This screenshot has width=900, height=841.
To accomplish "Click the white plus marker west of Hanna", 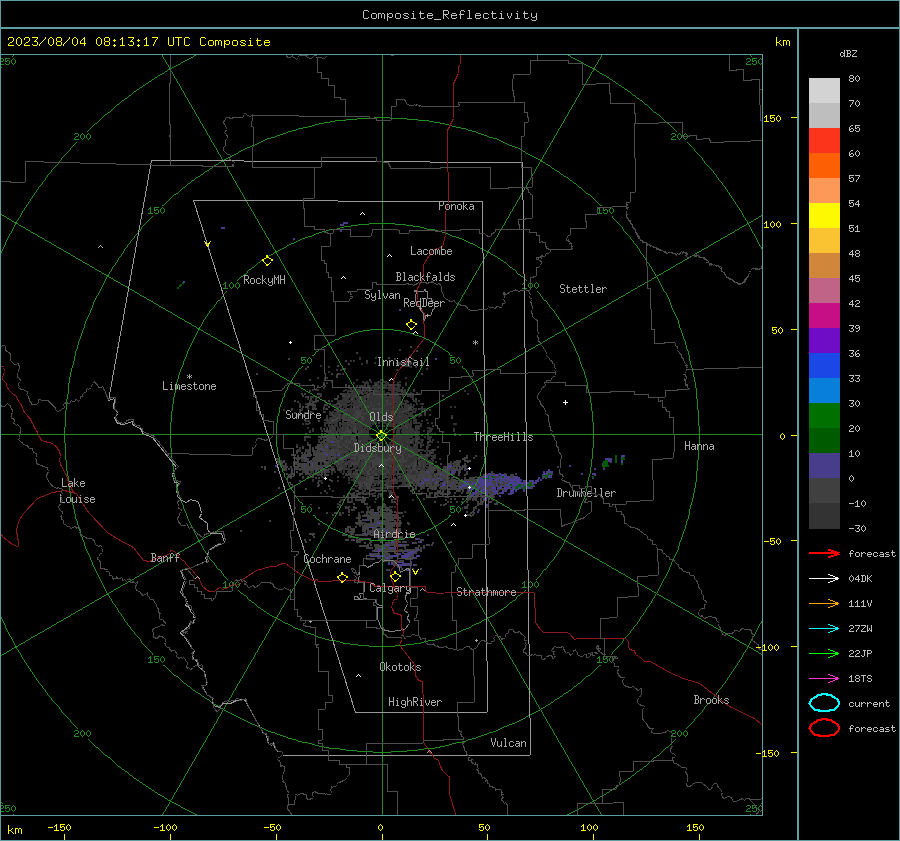I will click(565, 402).
